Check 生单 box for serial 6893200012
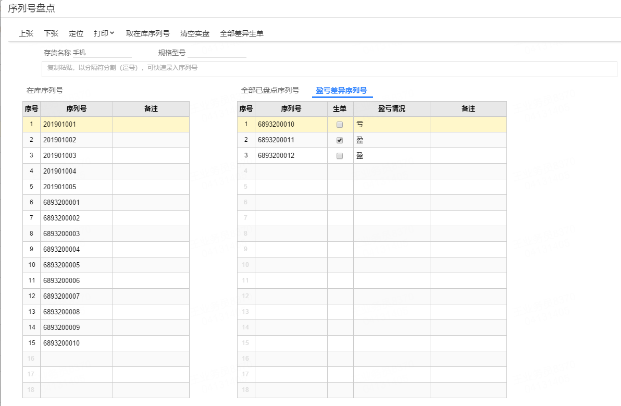This screenshot has height=406, width=621. tap(339, 156)
